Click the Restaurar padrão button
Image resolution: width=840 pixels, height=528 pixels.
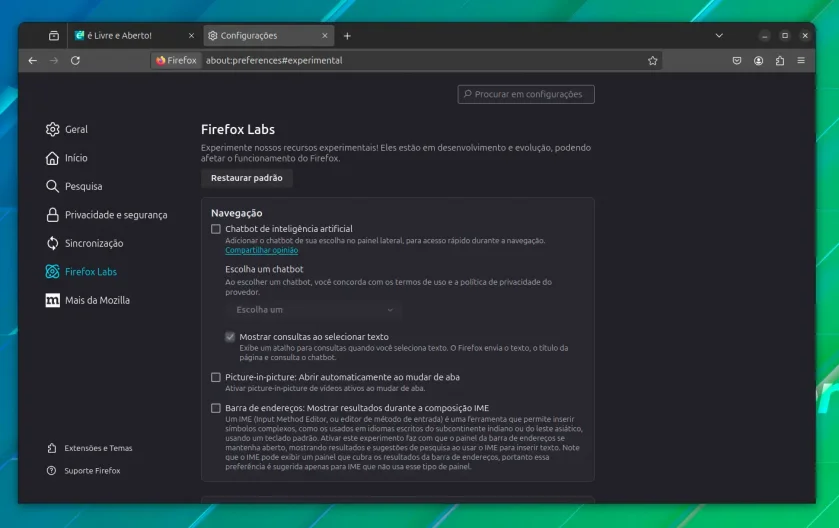tap(246, 178)
